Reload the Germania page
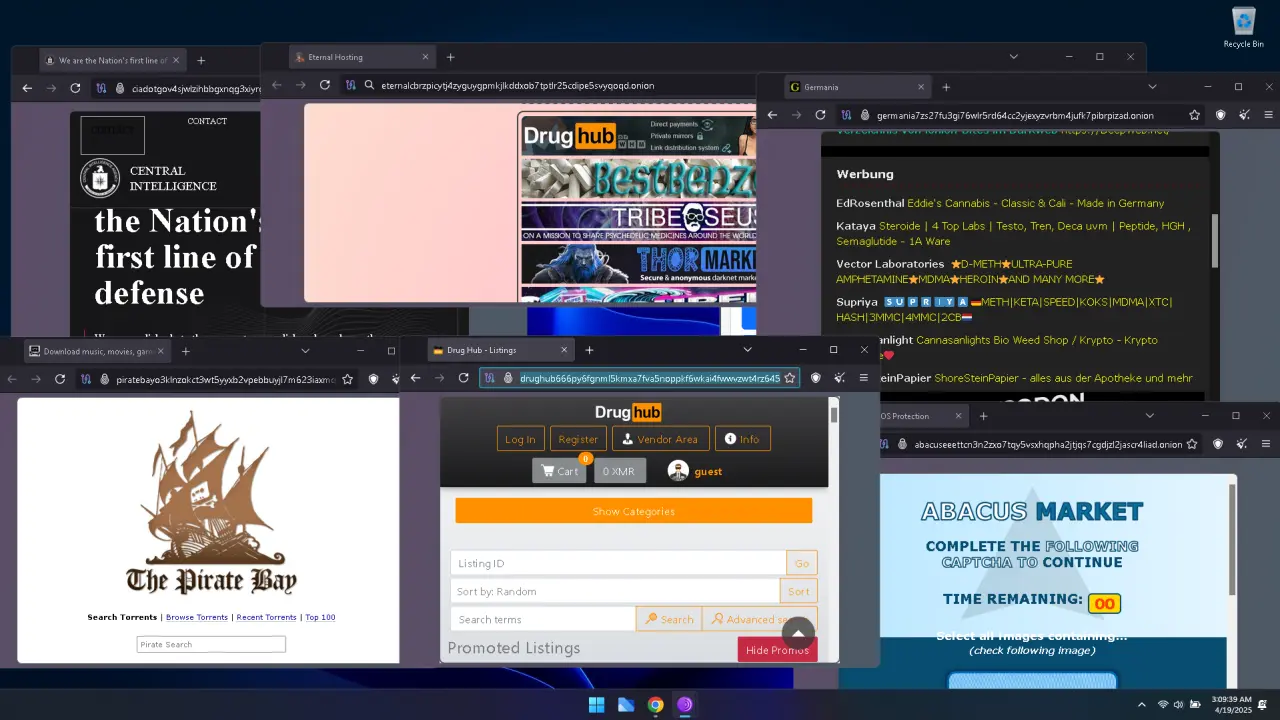 coord(820,115)
